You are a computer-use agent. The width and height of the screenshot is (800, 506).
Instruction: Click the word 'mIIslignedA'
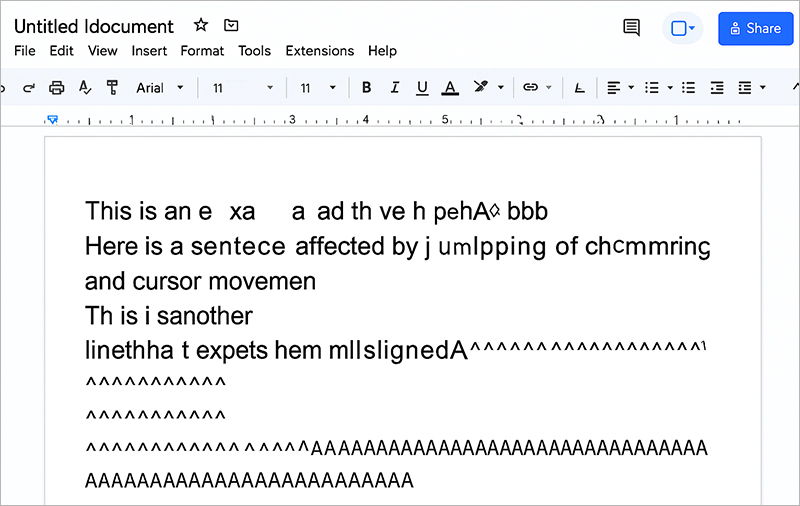tap(398, 351)
